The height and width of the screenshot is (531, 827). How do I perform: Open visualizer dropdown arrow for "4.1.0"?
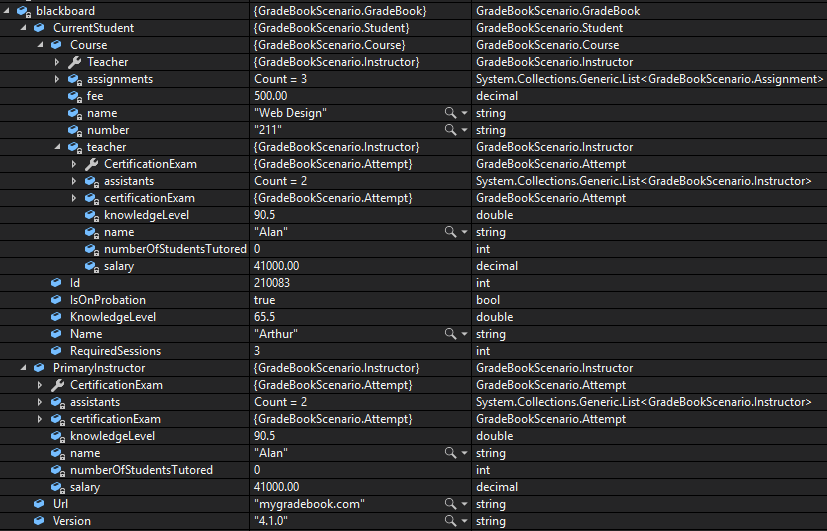point(464,522)
